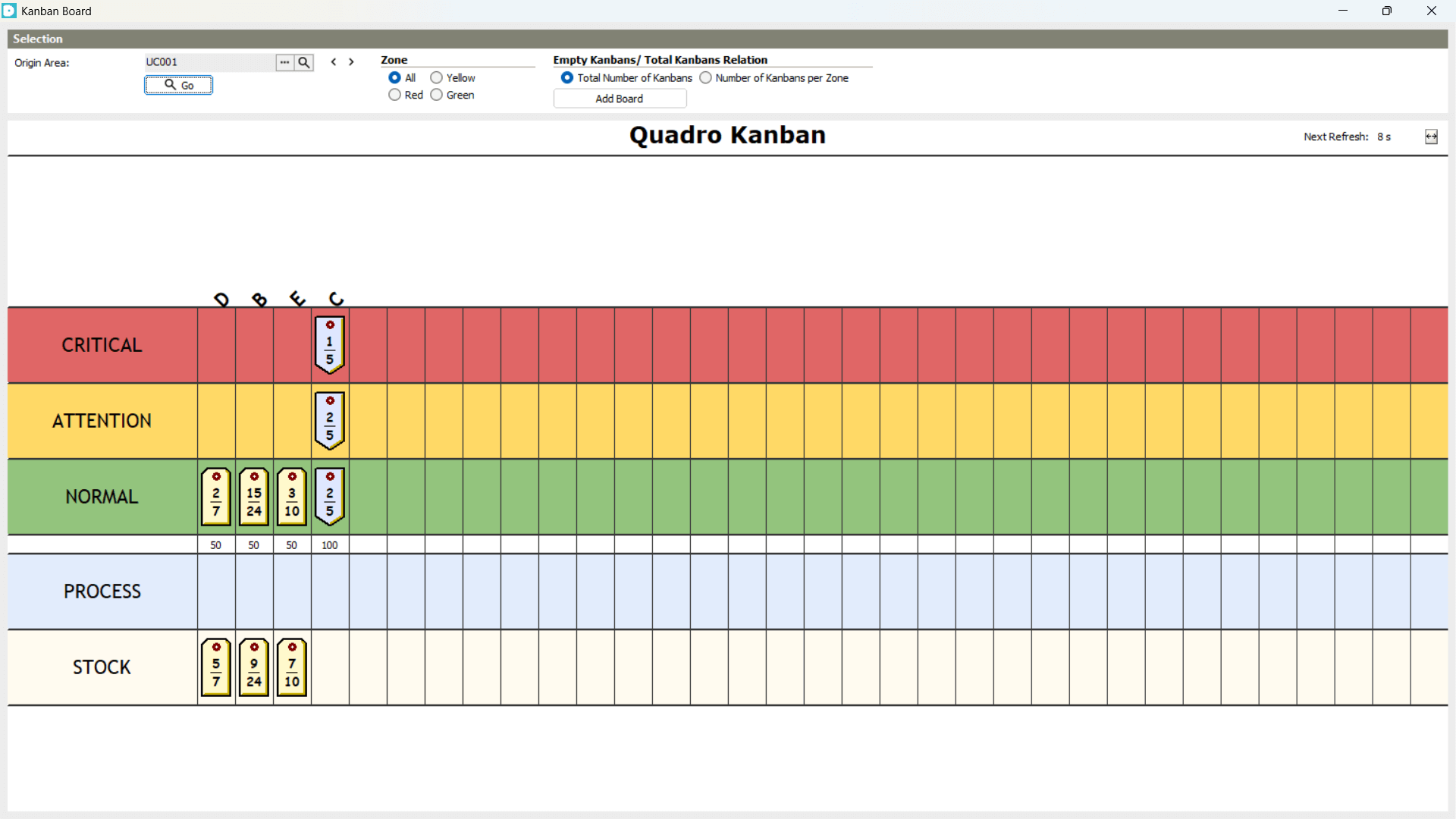Click the CRITICAL red zone label

[102, 345]
